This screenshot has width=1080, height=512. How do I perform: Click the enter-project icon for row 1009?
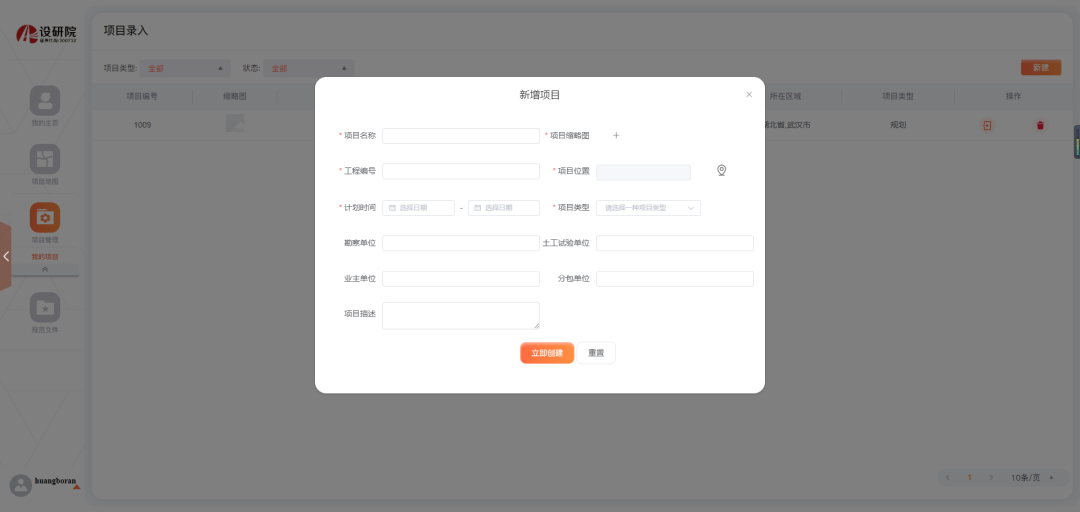click(x=987, y=125)
